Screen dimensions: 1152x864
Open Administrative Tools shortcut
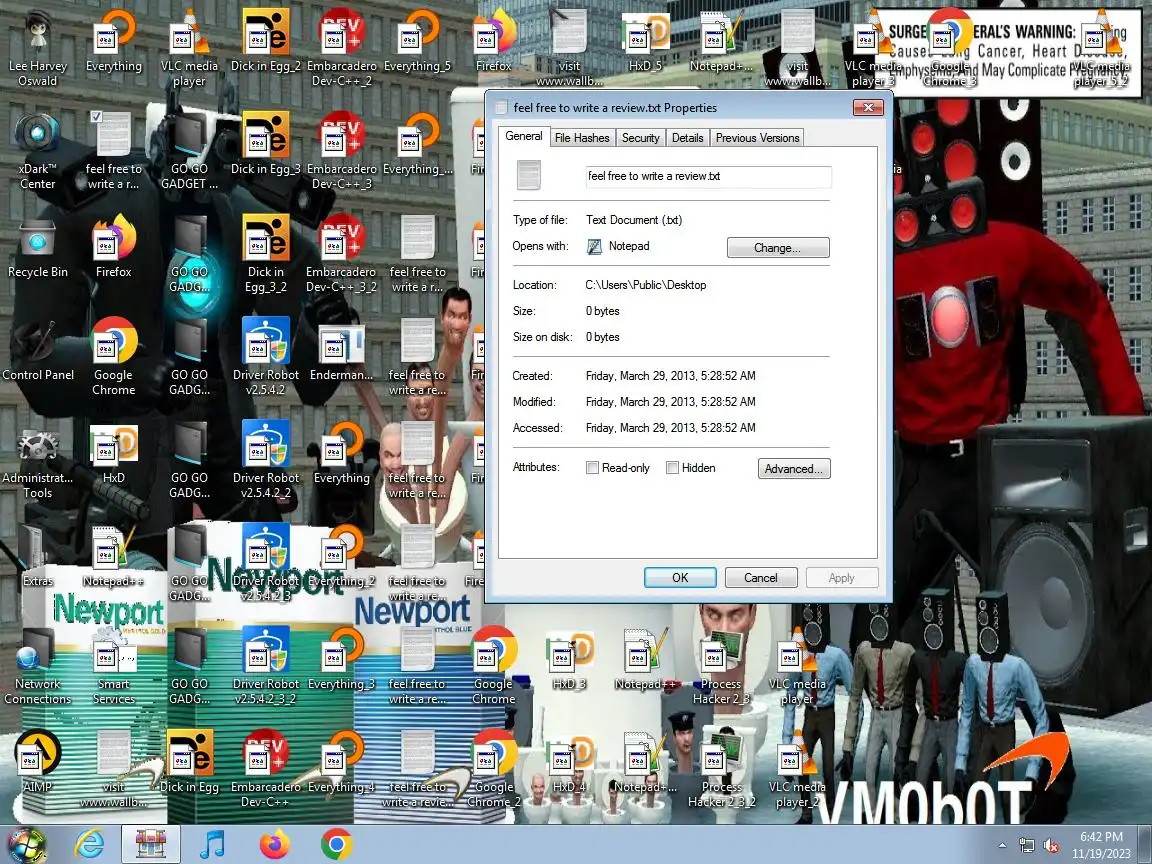point(37,463)
